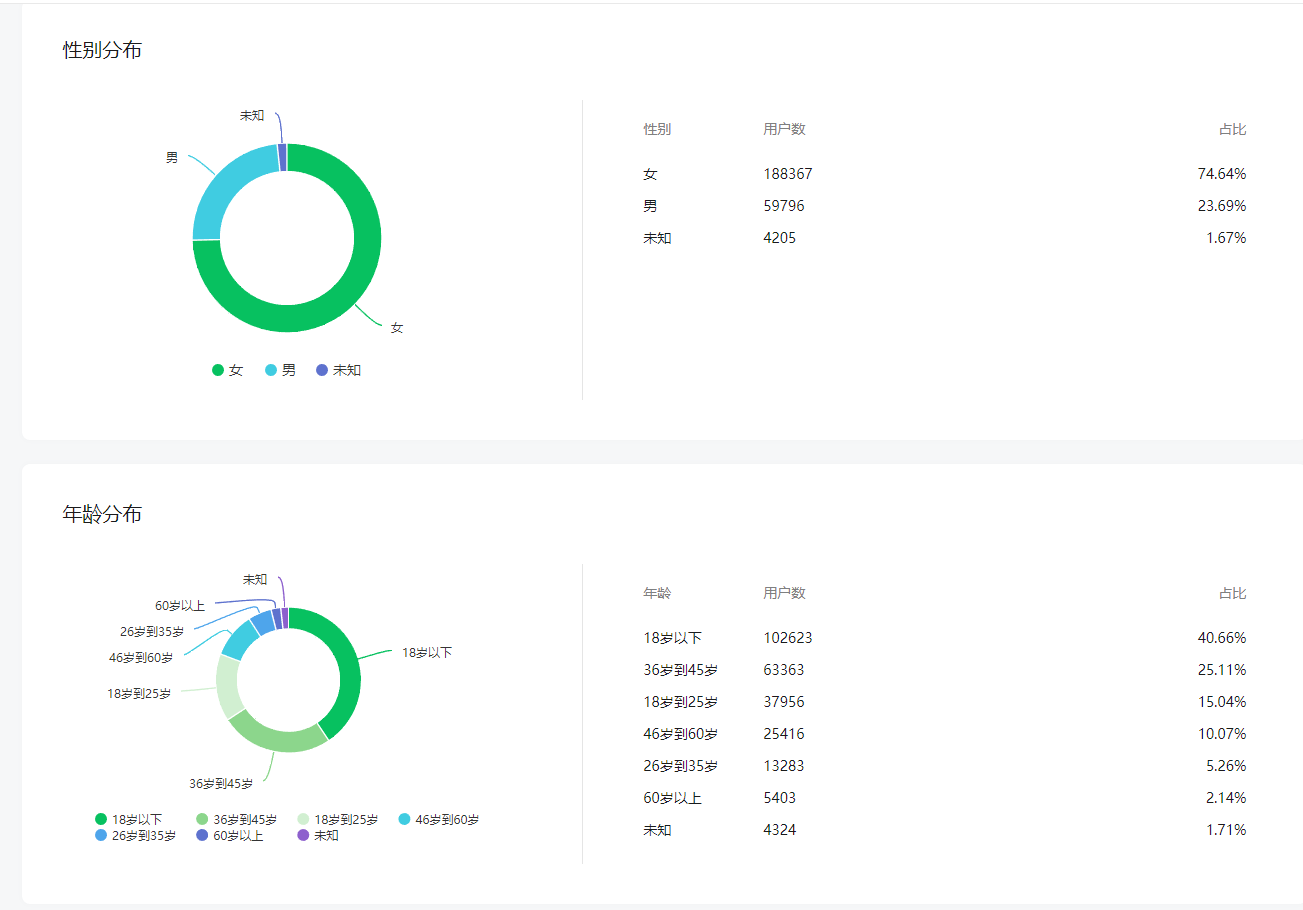The width and height of the screenshot is (1303, 910).
Task: Click percentage 23.69%
Action: pos(1222,206)
